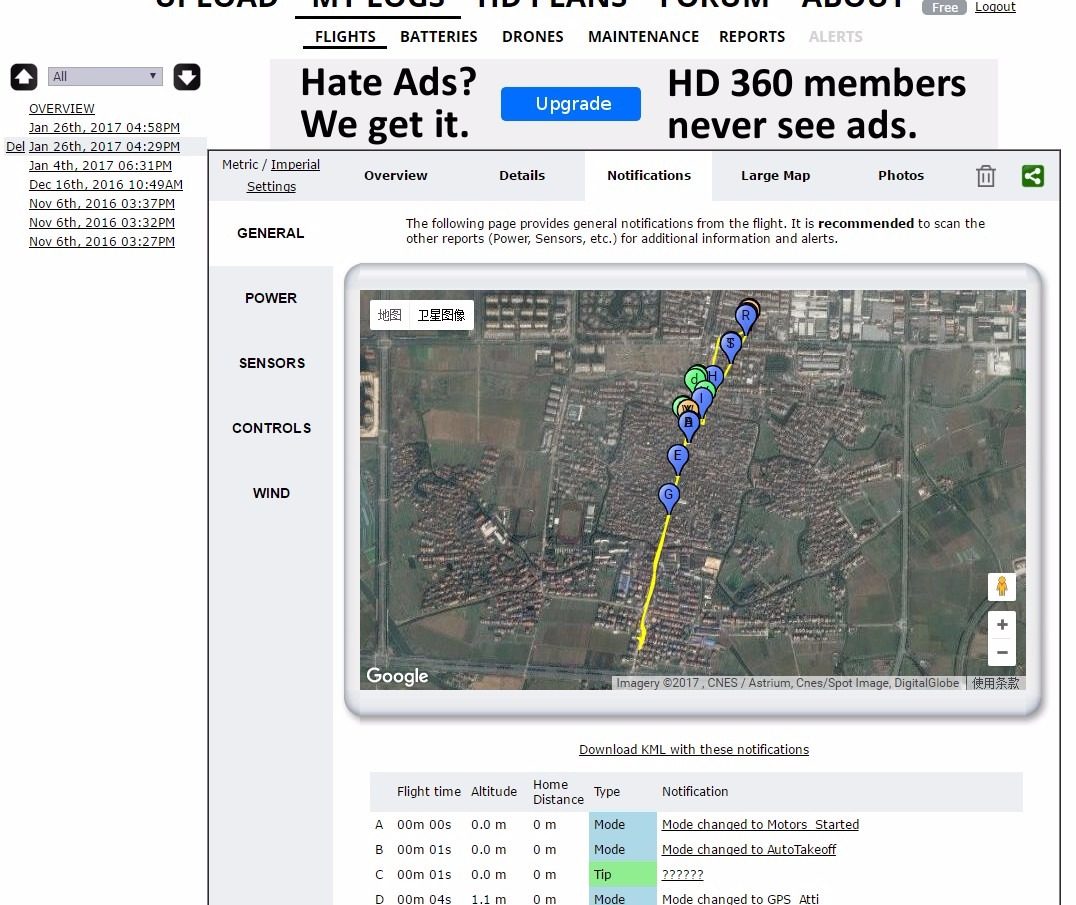The image size is (1076, 905).
Task: Open the DRONES tab
Action: tap(533, 37)
